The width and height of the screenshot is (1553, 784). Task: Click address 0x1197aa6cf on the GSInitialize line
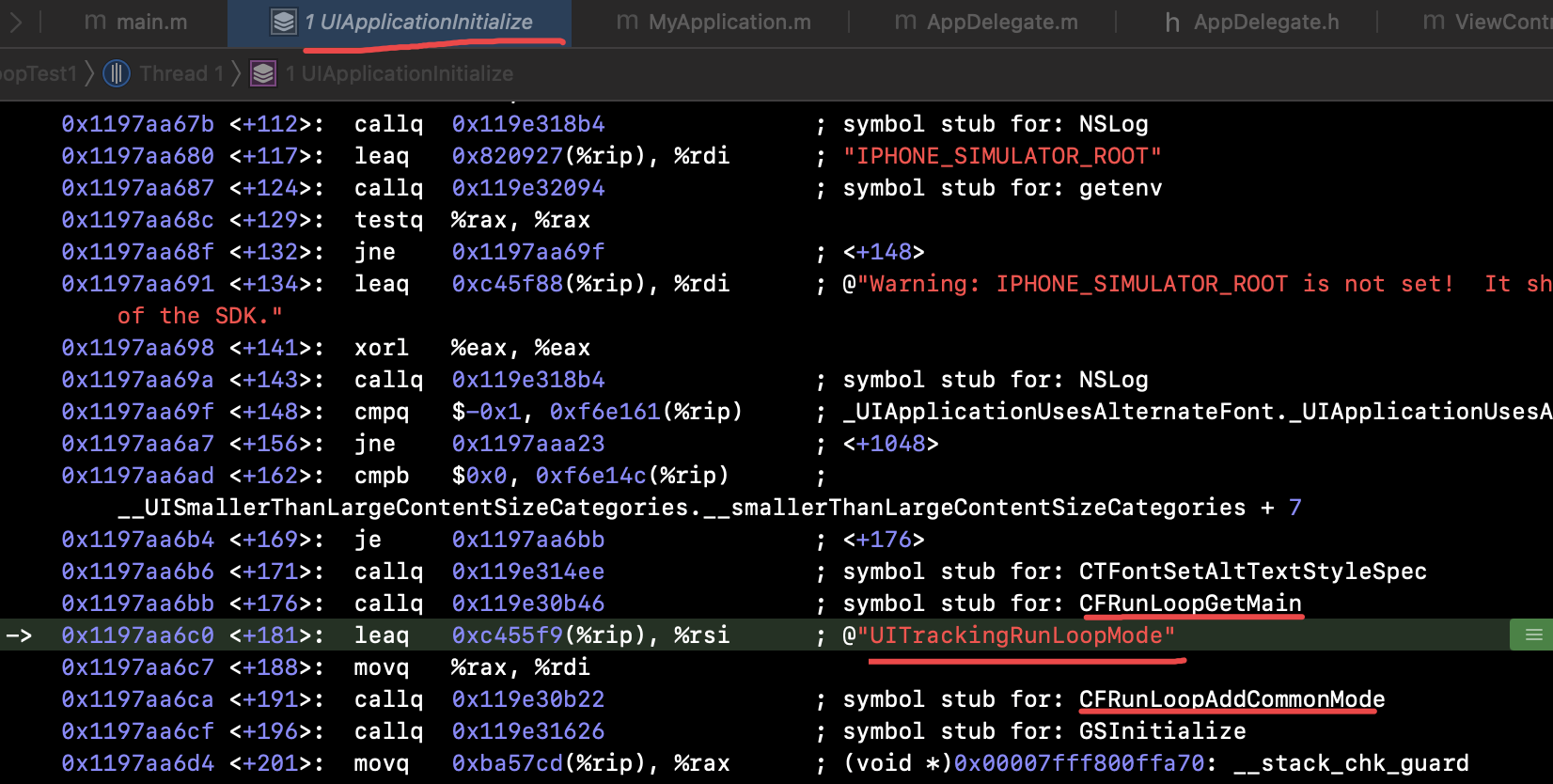[137, 731]
